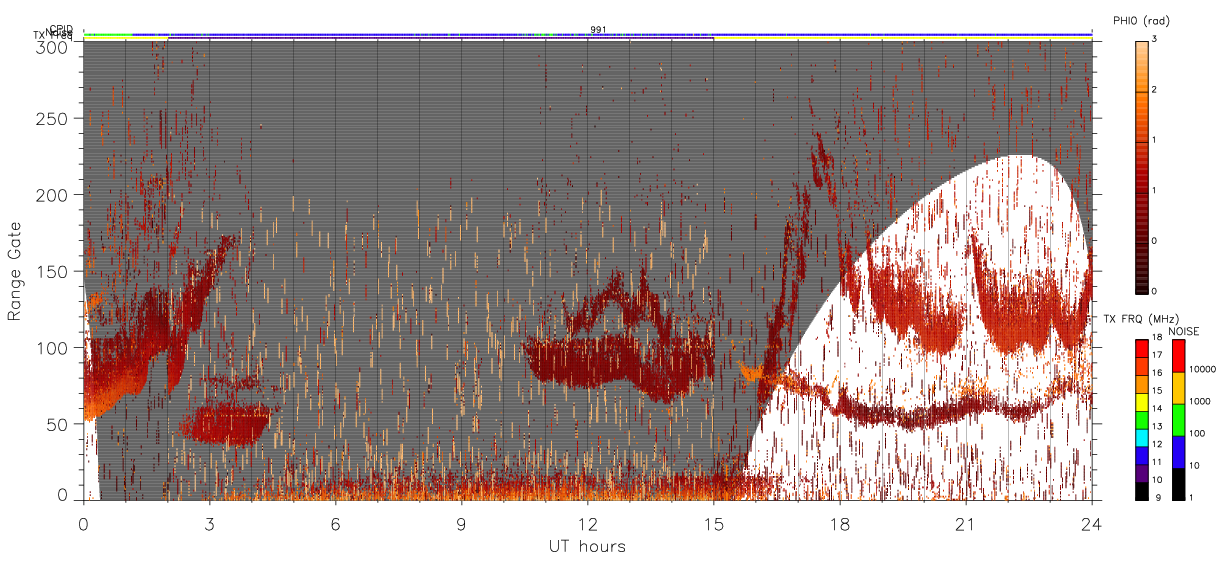Click the NOISE legend label 1

point(1193,497)
